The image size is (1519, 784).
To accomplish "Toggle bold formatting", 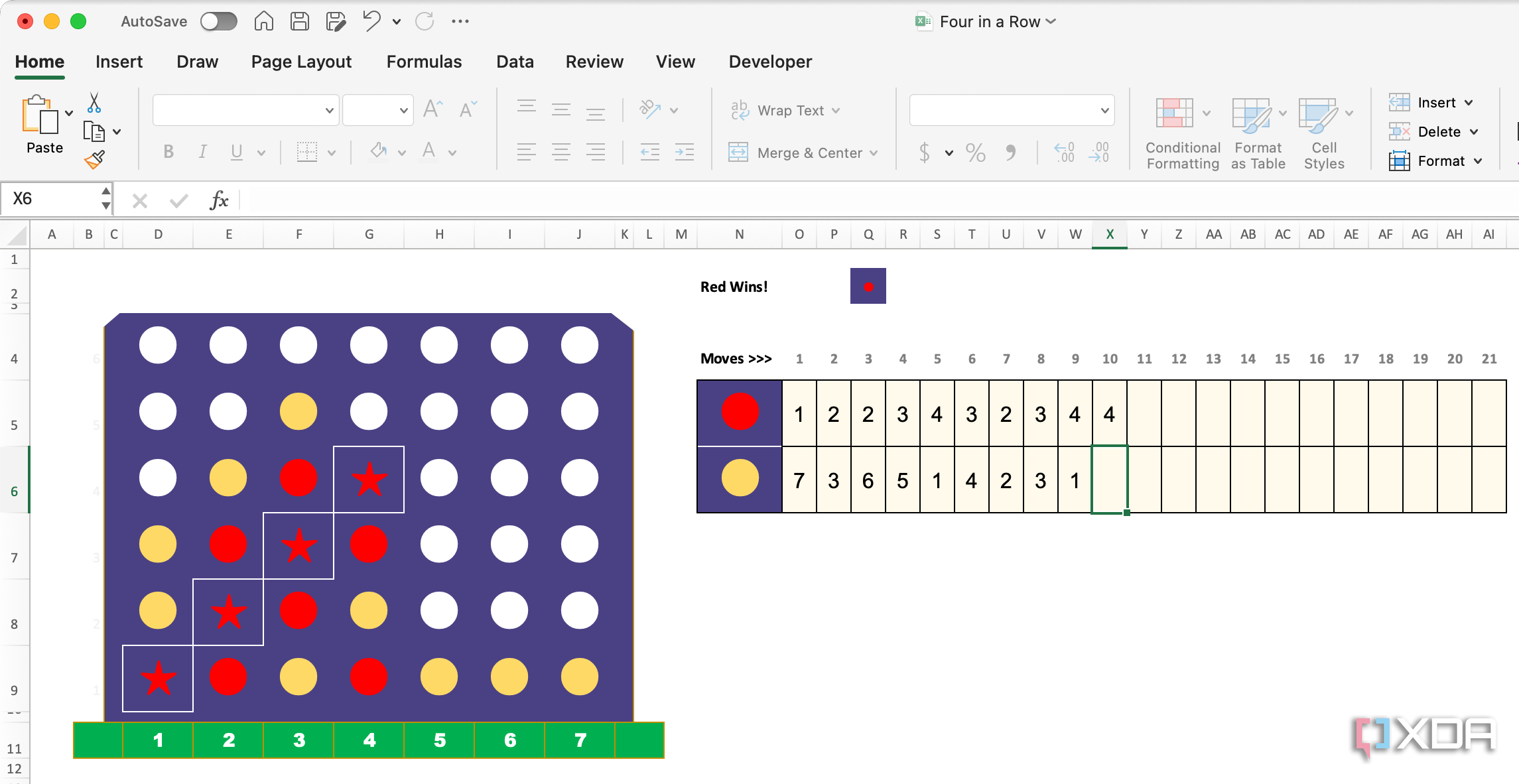I will tap(168, 152).
